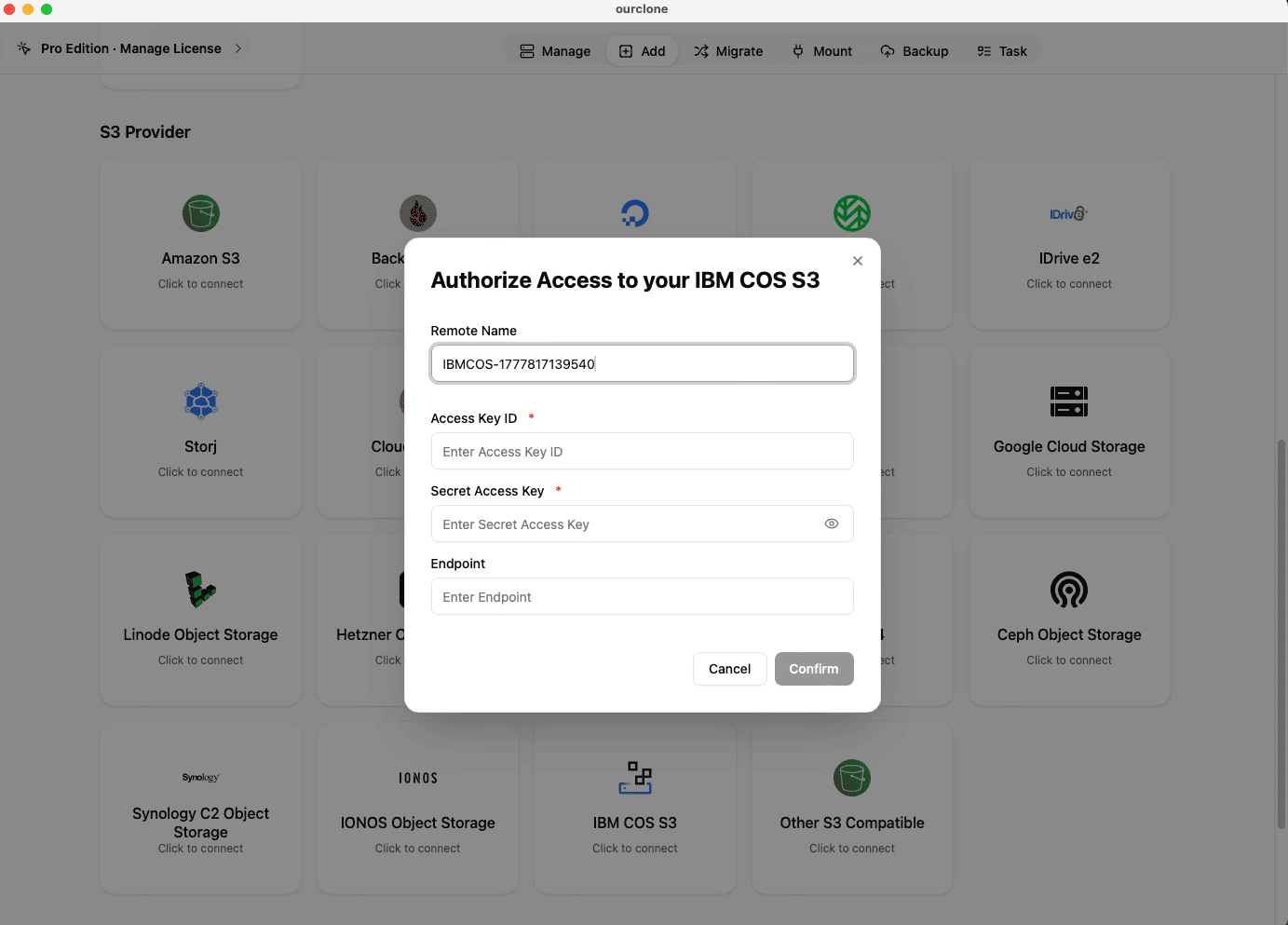The width and height of the screenshot is (1288, 925).
Task: Click the Amazon S3 card title
Action: tap(201, 258)
